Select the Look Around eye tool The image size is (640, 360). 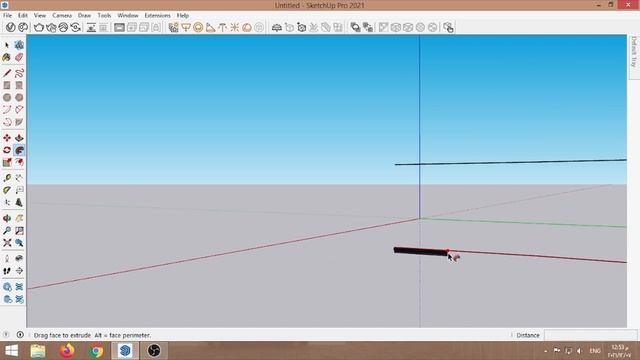(19, 258)
